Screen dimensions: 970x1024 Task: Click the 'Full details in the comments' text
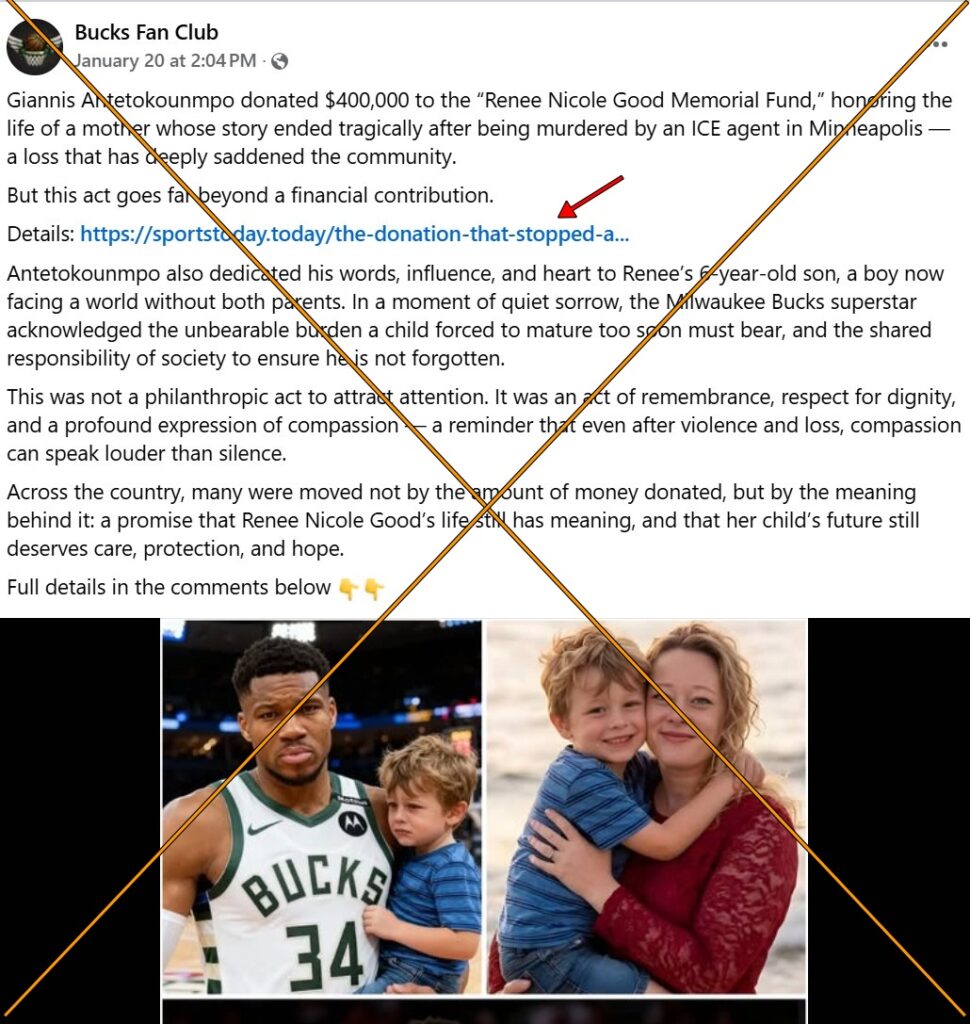pos(169,587)
